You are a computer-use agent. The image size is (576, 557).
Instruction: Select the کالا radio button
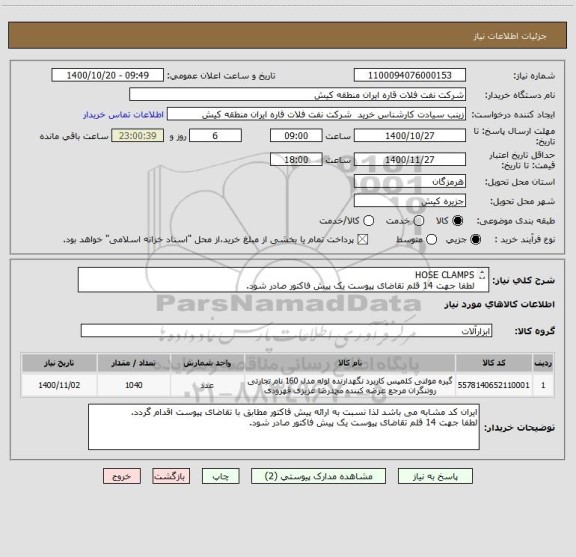[x=458, y=220]
